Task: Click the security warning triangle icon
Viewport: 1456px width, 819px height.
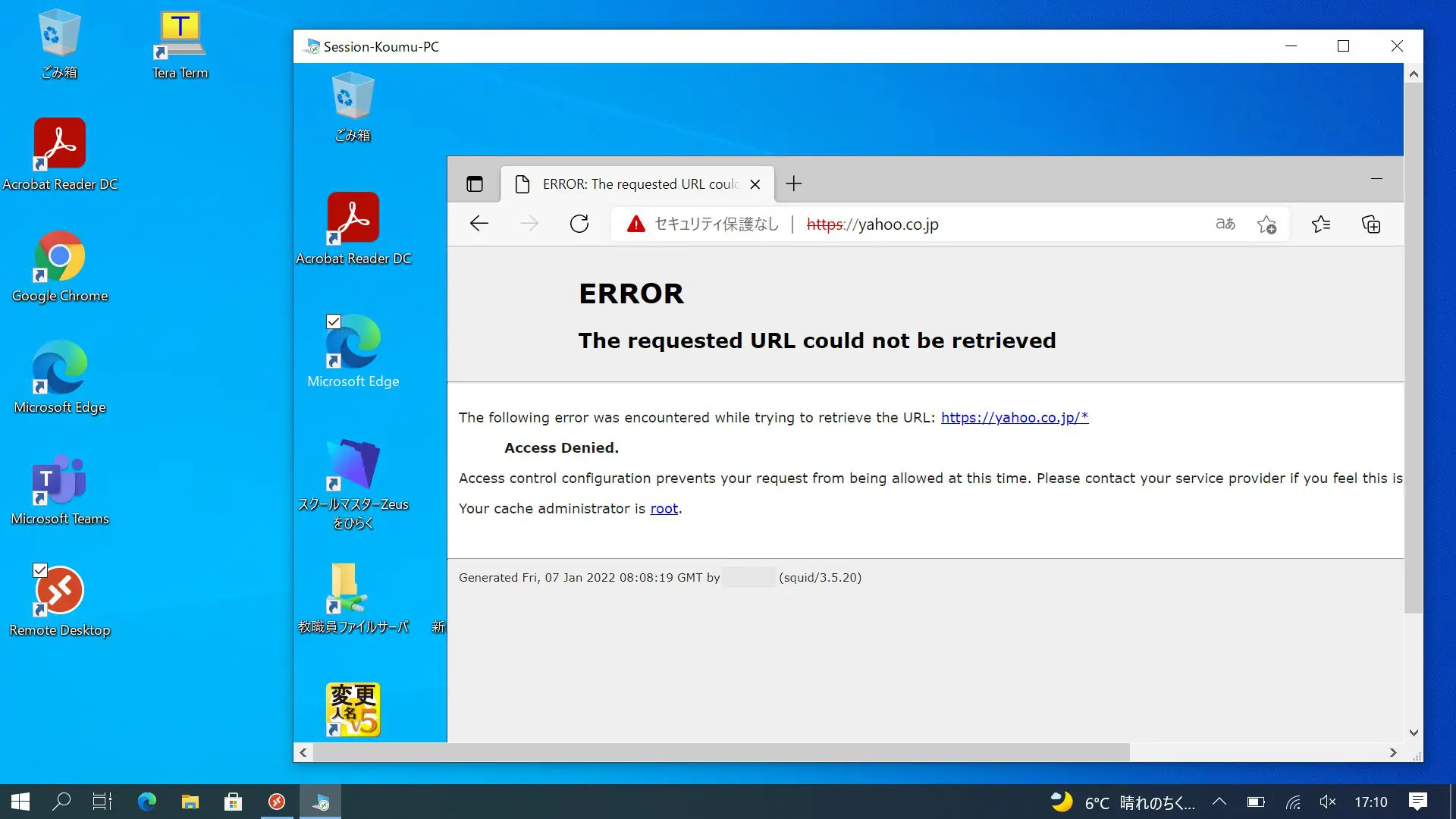Action: (x=635, y=224)
